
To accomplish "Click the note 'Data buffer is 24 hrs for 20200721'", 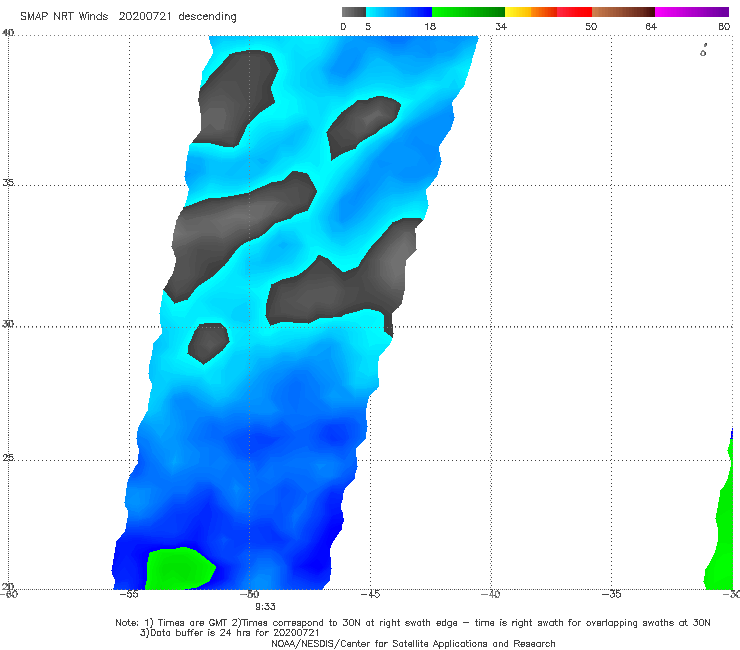I will [229, 633].
